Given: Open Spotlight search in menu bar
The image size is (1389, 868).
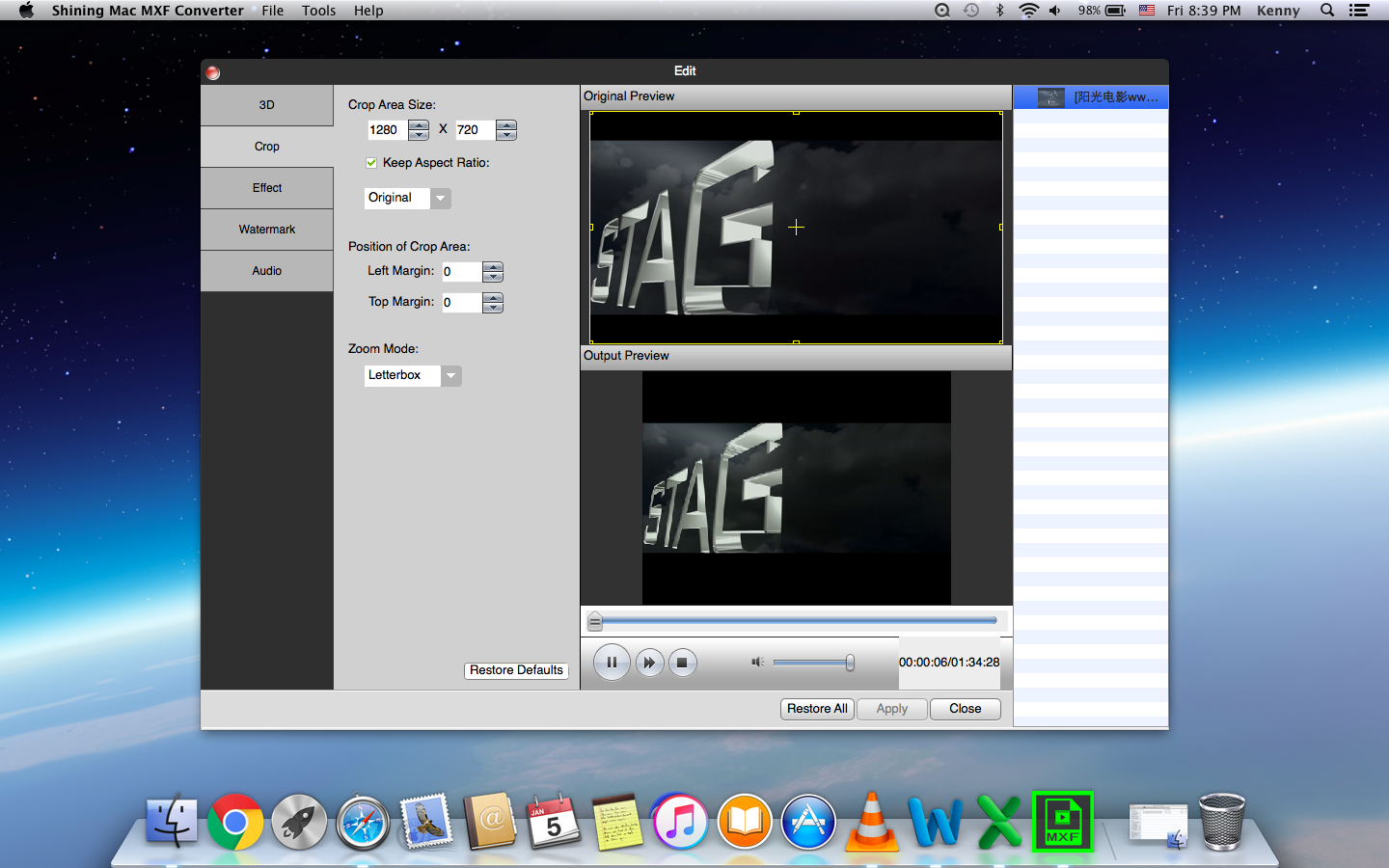Looking at the screenshot, I should 1327,11.
